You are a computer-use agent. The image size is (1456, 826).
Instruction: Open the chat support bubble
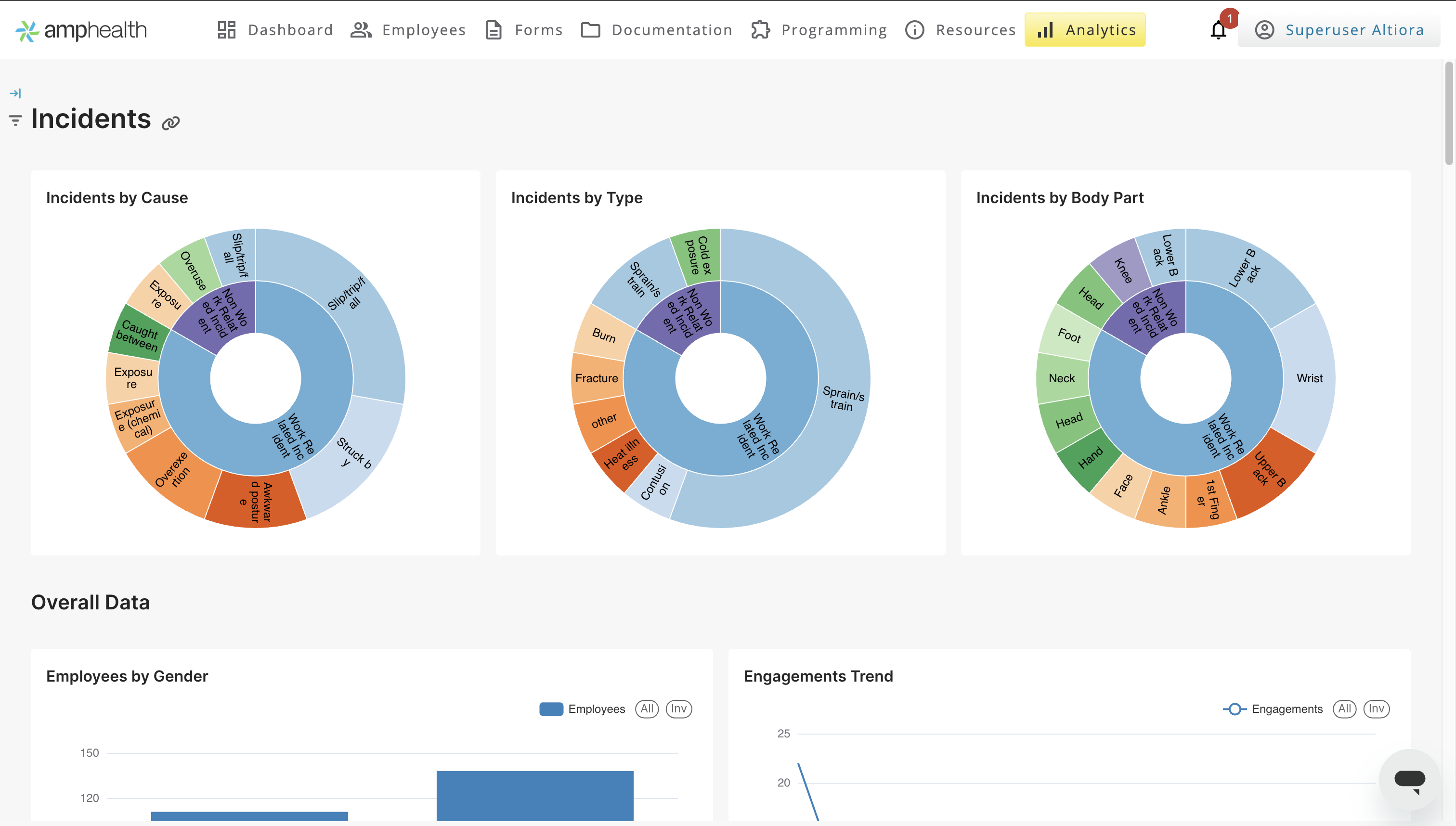pyautogui.click(x=1409, y=779)
